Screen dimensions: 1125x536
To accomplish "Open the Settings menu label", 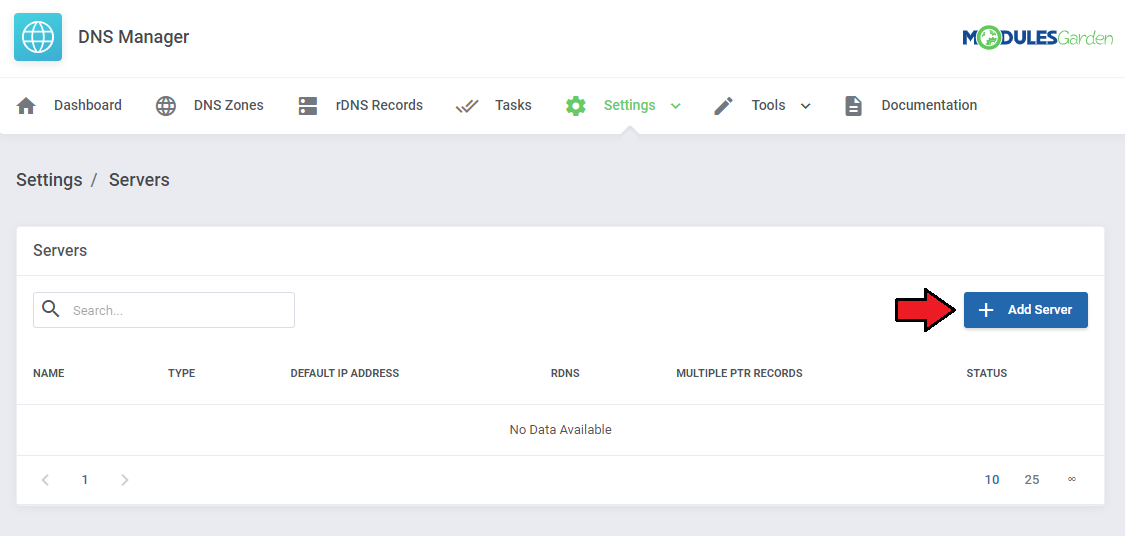I will coord(629,105).
